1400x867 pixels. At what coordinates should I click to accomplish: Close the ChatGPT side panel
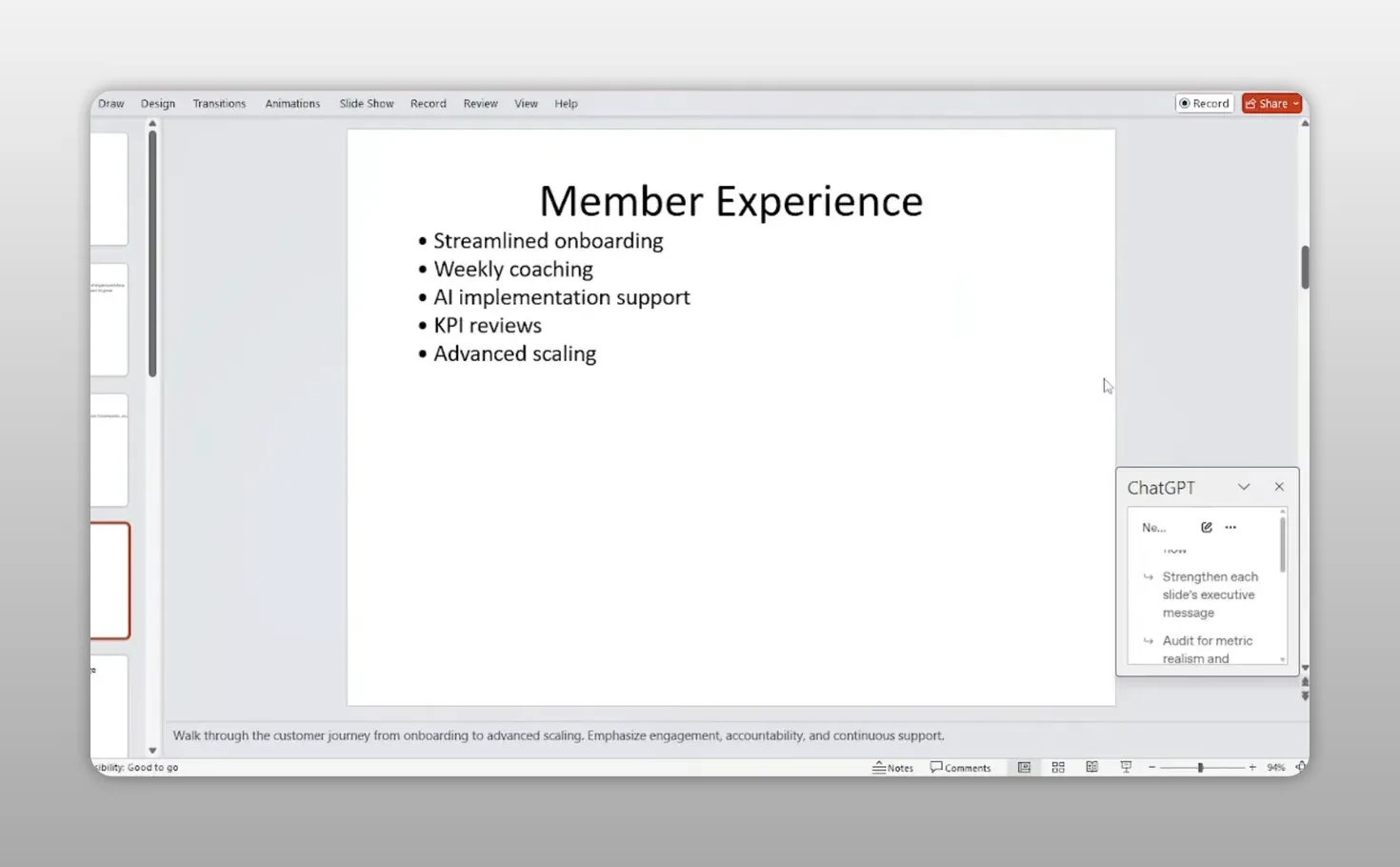[1279, 487]
